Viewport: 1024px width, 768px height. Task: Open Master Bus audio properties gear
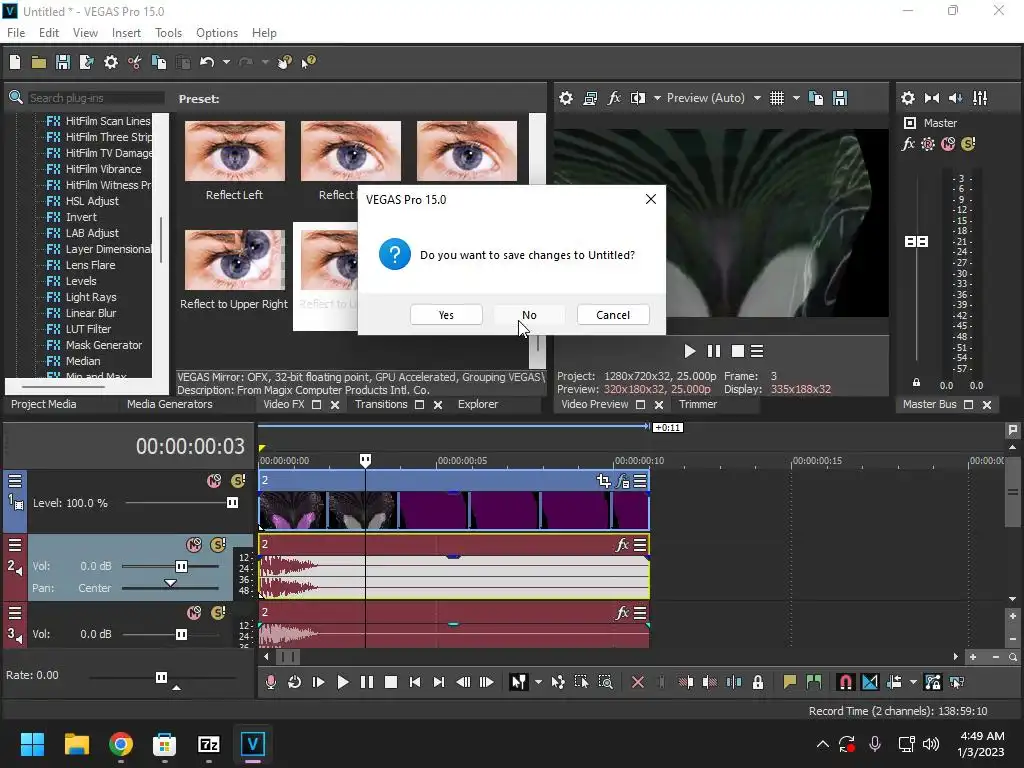tap(908, 98)
